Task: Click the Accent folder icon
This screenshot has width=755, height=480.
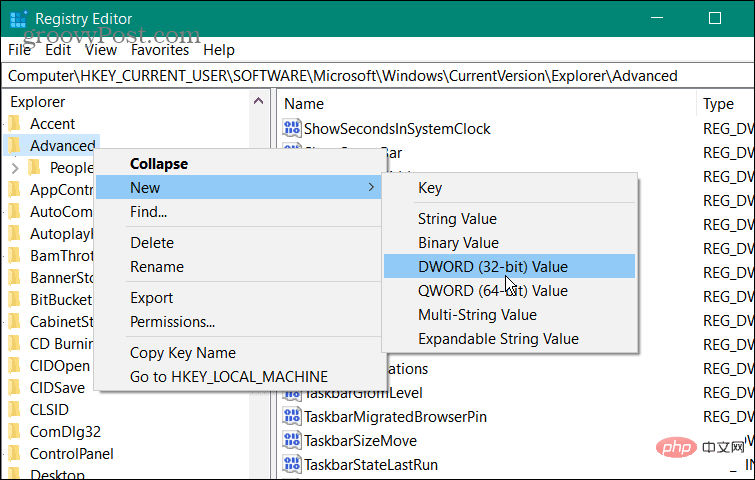Action: (14, 123)
